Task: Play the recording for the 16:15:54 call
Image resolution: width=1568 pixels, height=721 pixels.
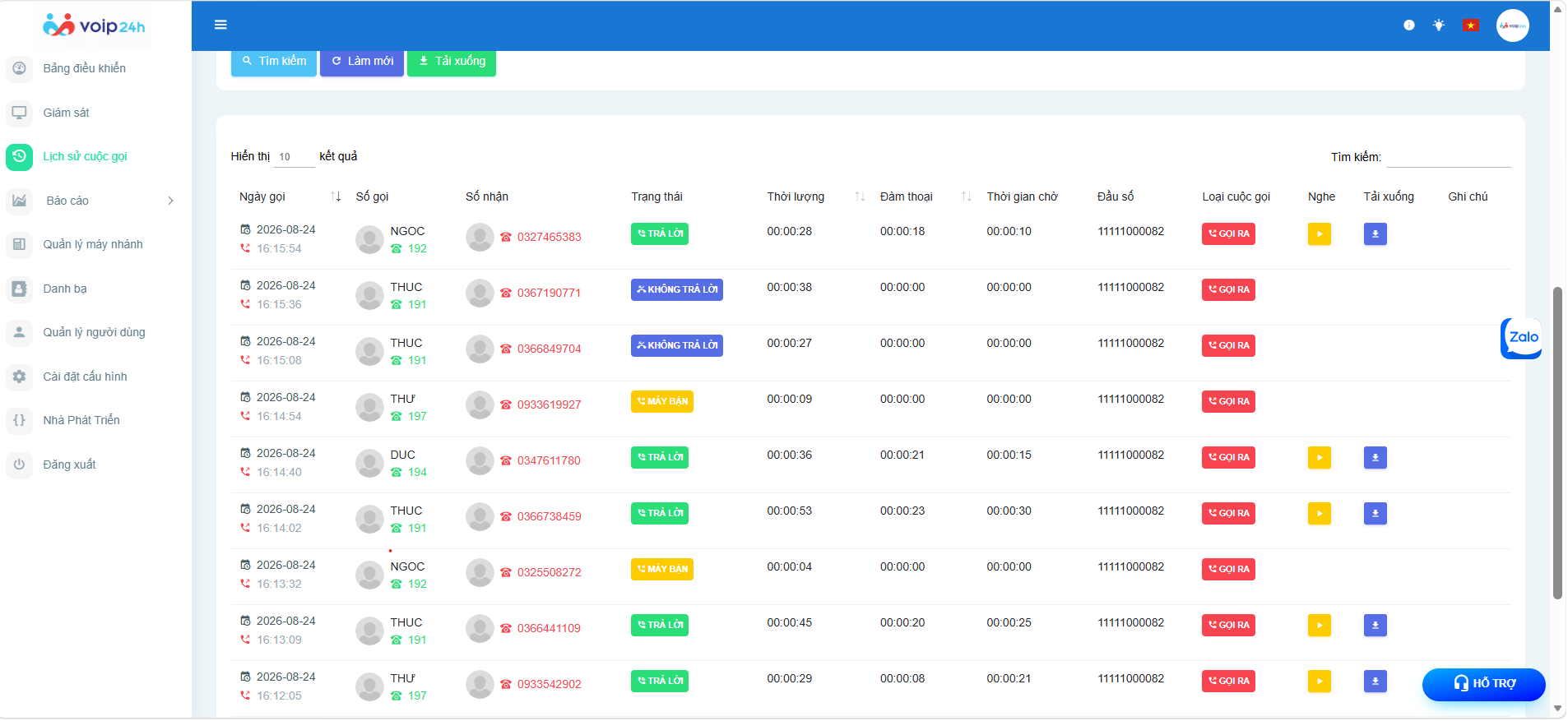Action: pyautogui.click(x=1319, y=234)
